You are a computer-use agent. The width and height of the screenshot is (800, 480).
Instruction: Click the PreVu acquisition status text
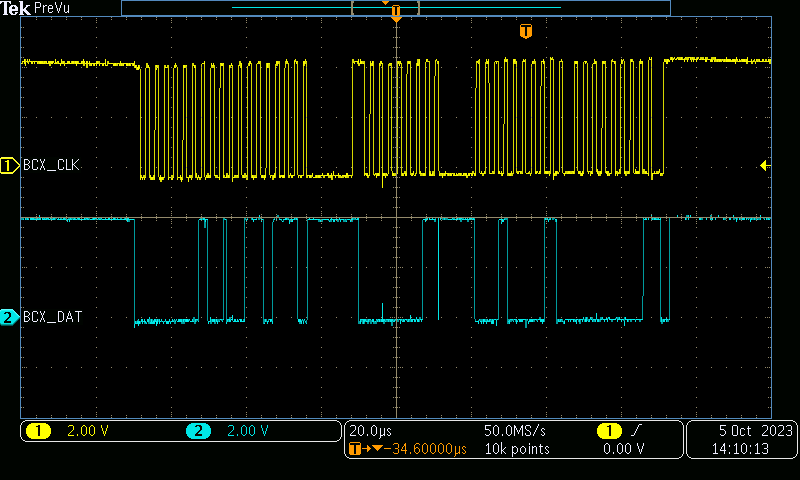52,8
